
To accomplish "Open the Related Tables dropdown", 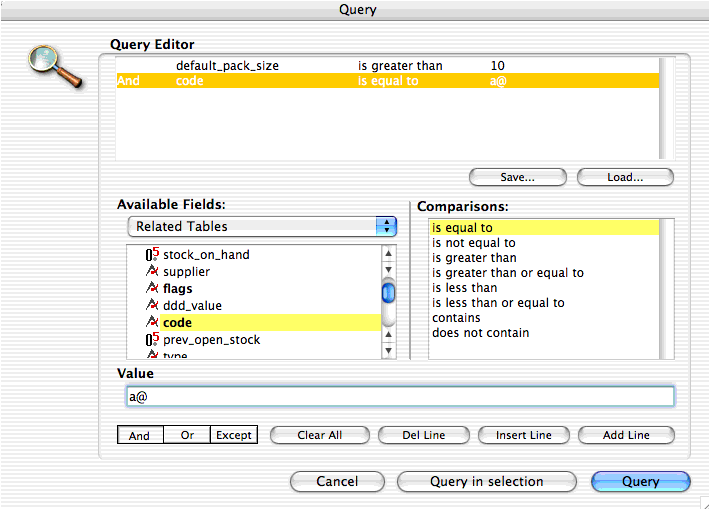I will 262,227.
